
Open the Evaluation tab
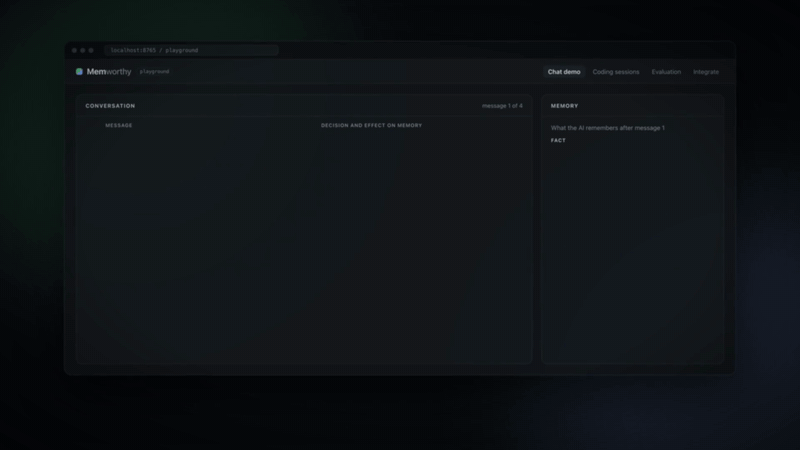tap(666, 72)
